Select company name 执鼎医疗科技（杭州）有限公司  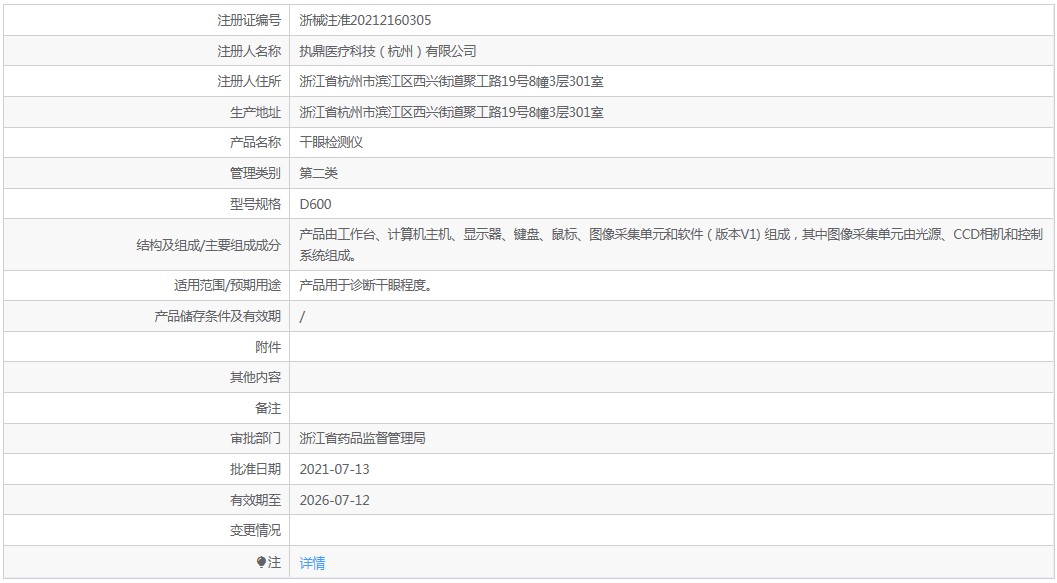point(388,51)
